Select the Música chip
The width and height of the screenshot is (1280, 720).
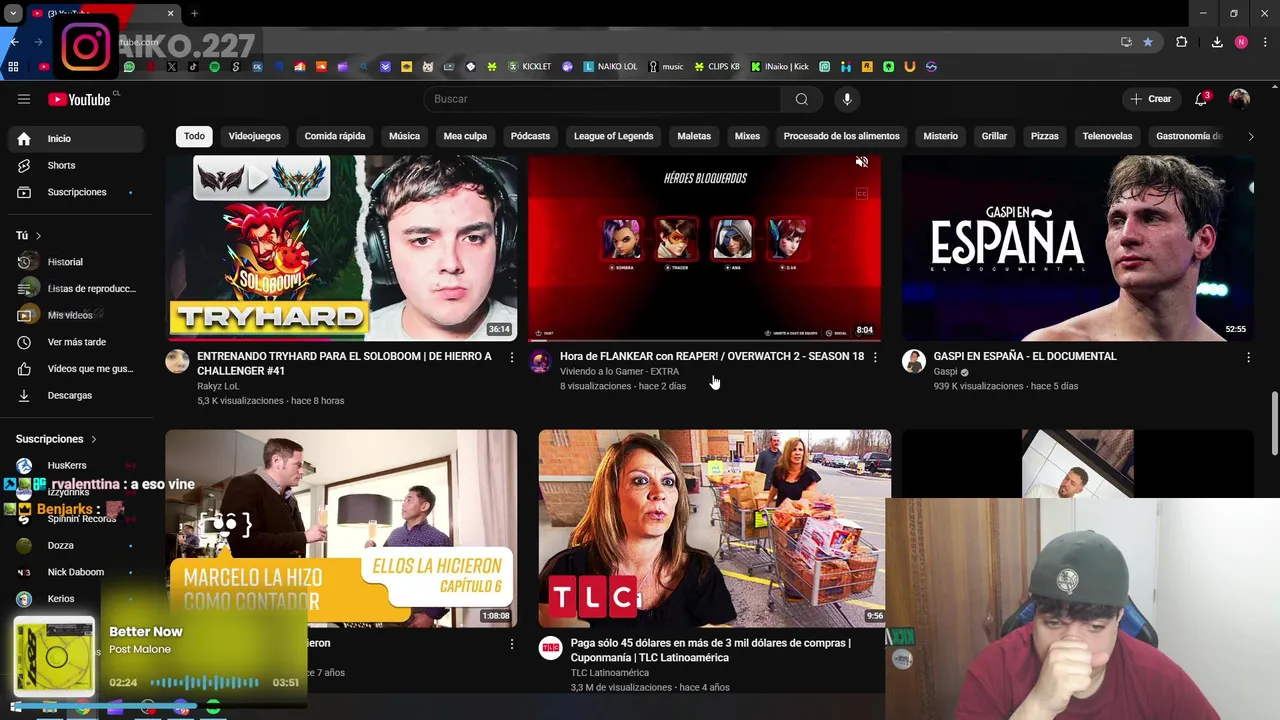click(x=404, y=136)
